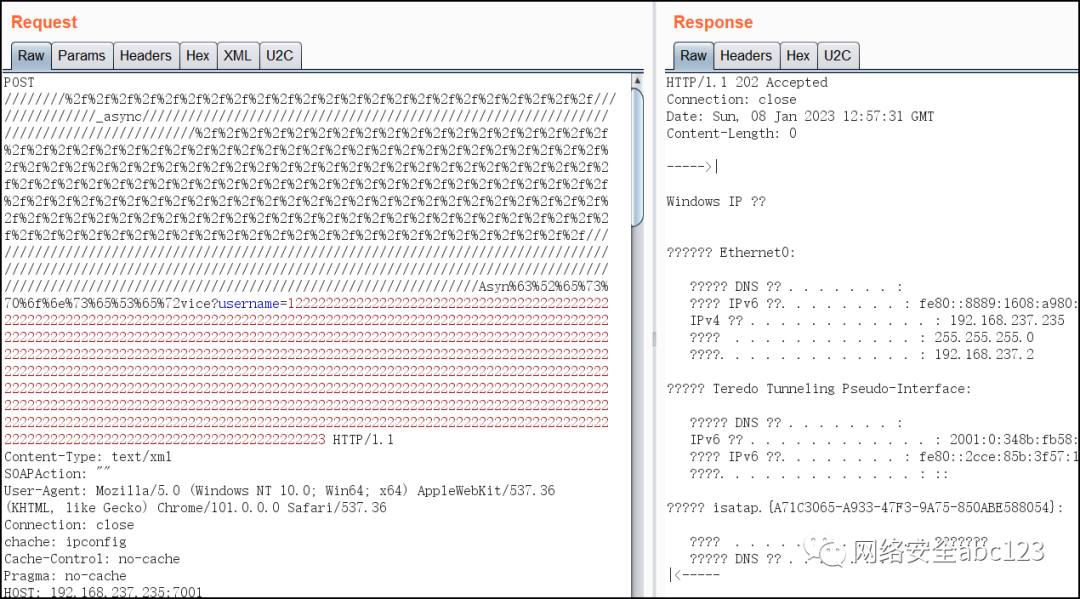Click the fe80::8889:1608:a980 IPv6 line

(x=882, y=304)
